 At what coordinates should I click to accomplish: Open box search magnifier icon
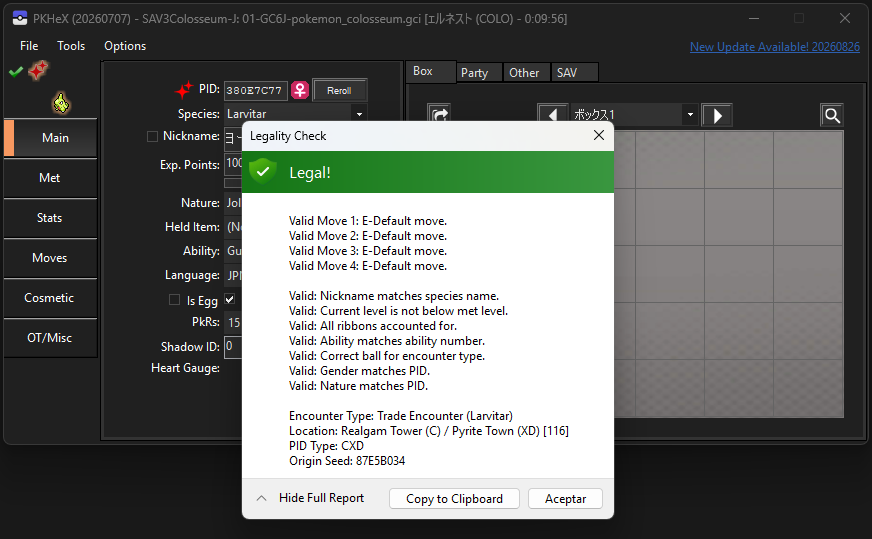(831, 115)
